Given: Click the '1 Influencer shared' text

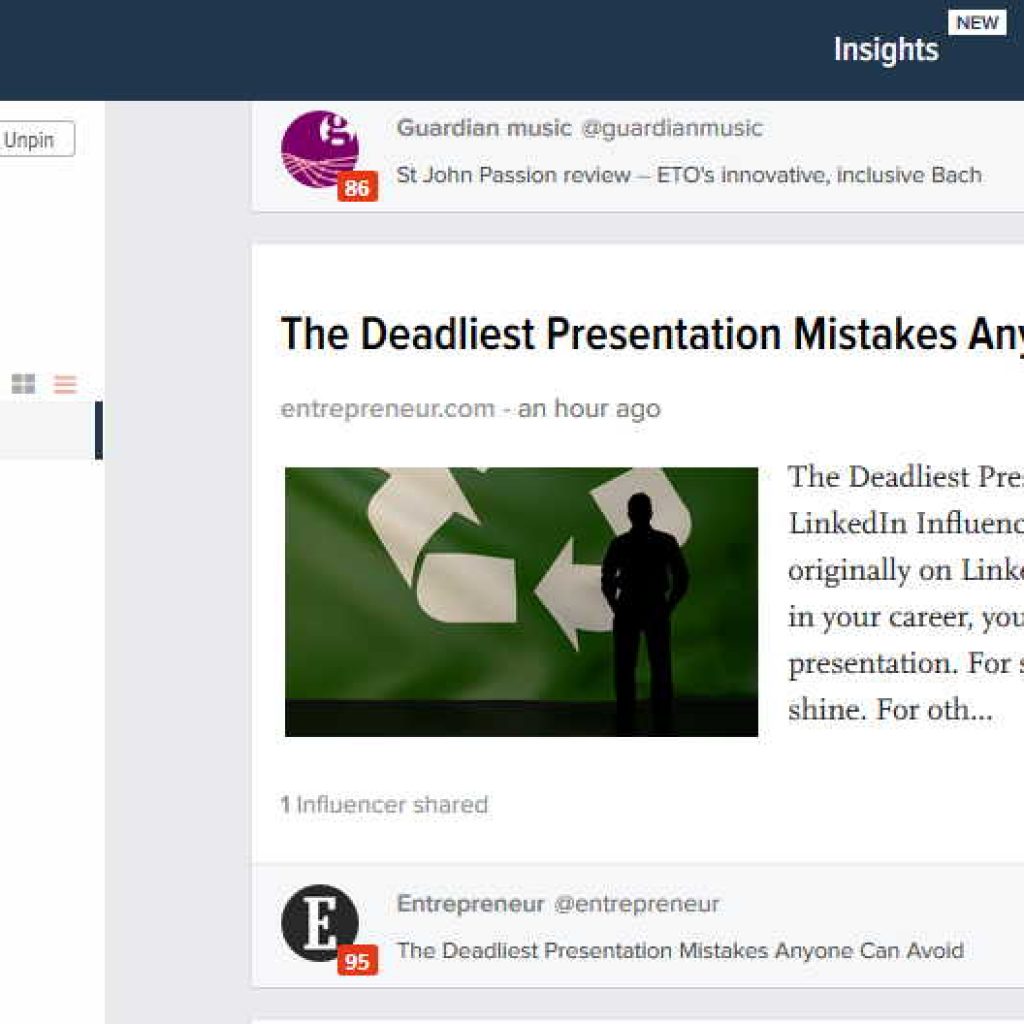Looking at the screenshot, I should pos(384,805).
